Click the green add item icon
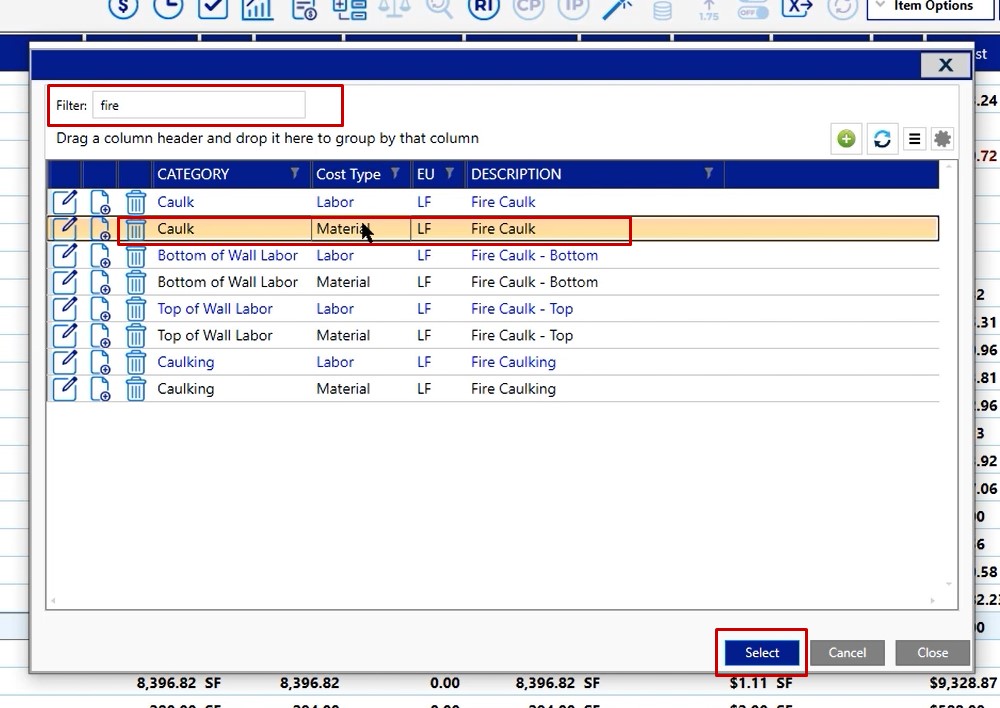The width and height of the screenshot is (1000, 708). click(x=846, y=139)
